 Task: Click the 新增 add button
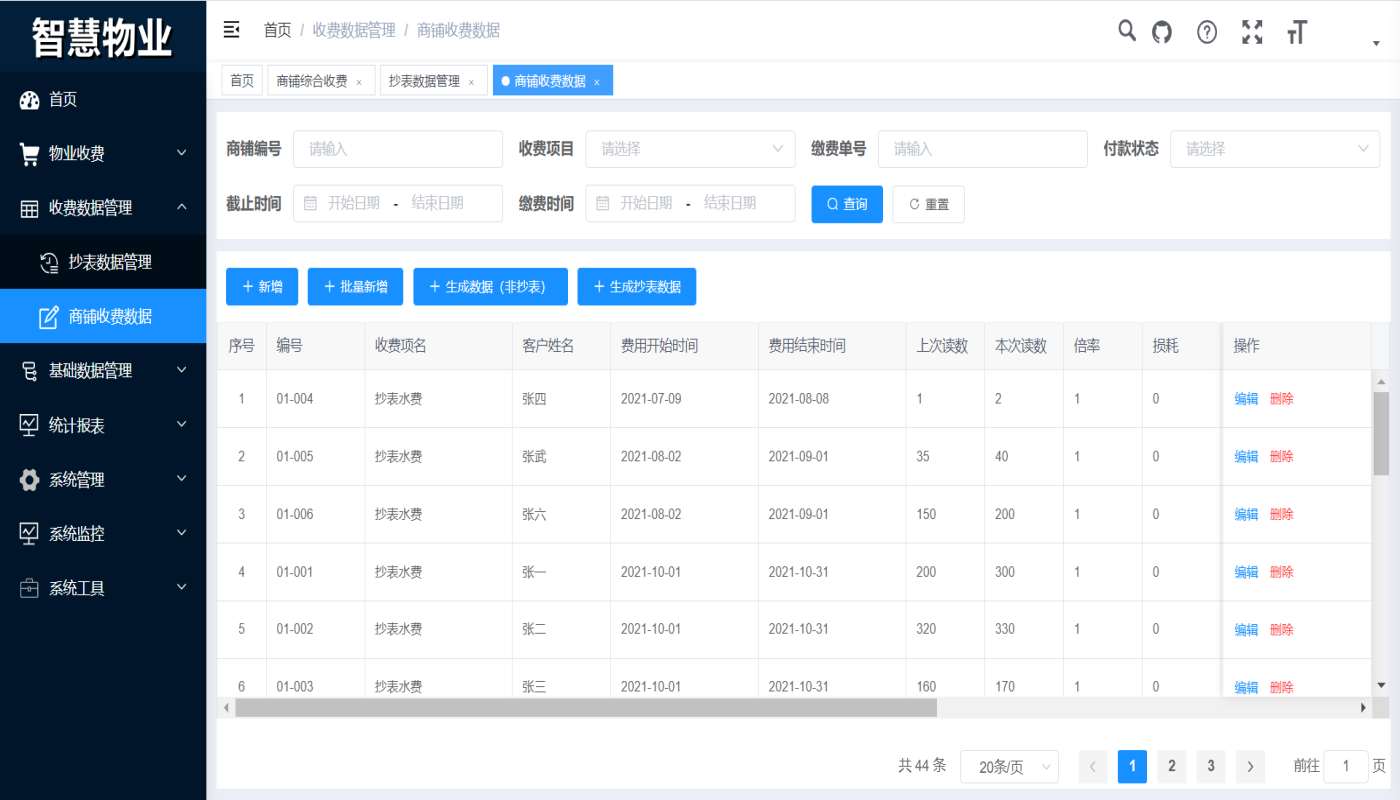coord(262,286)
